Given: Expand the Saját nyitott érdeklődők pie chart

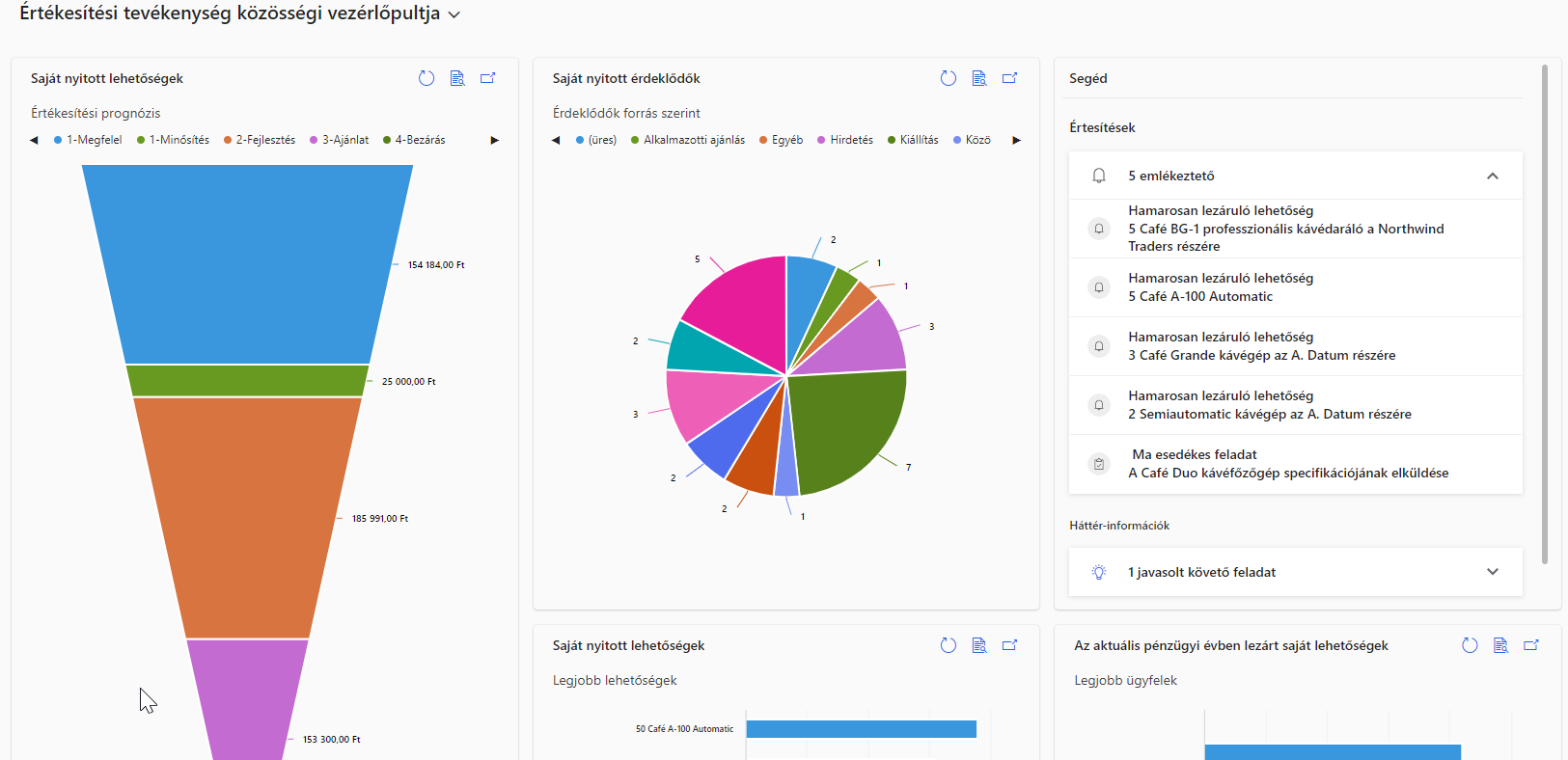Looking at the screenshot, I should [1010, 78].
